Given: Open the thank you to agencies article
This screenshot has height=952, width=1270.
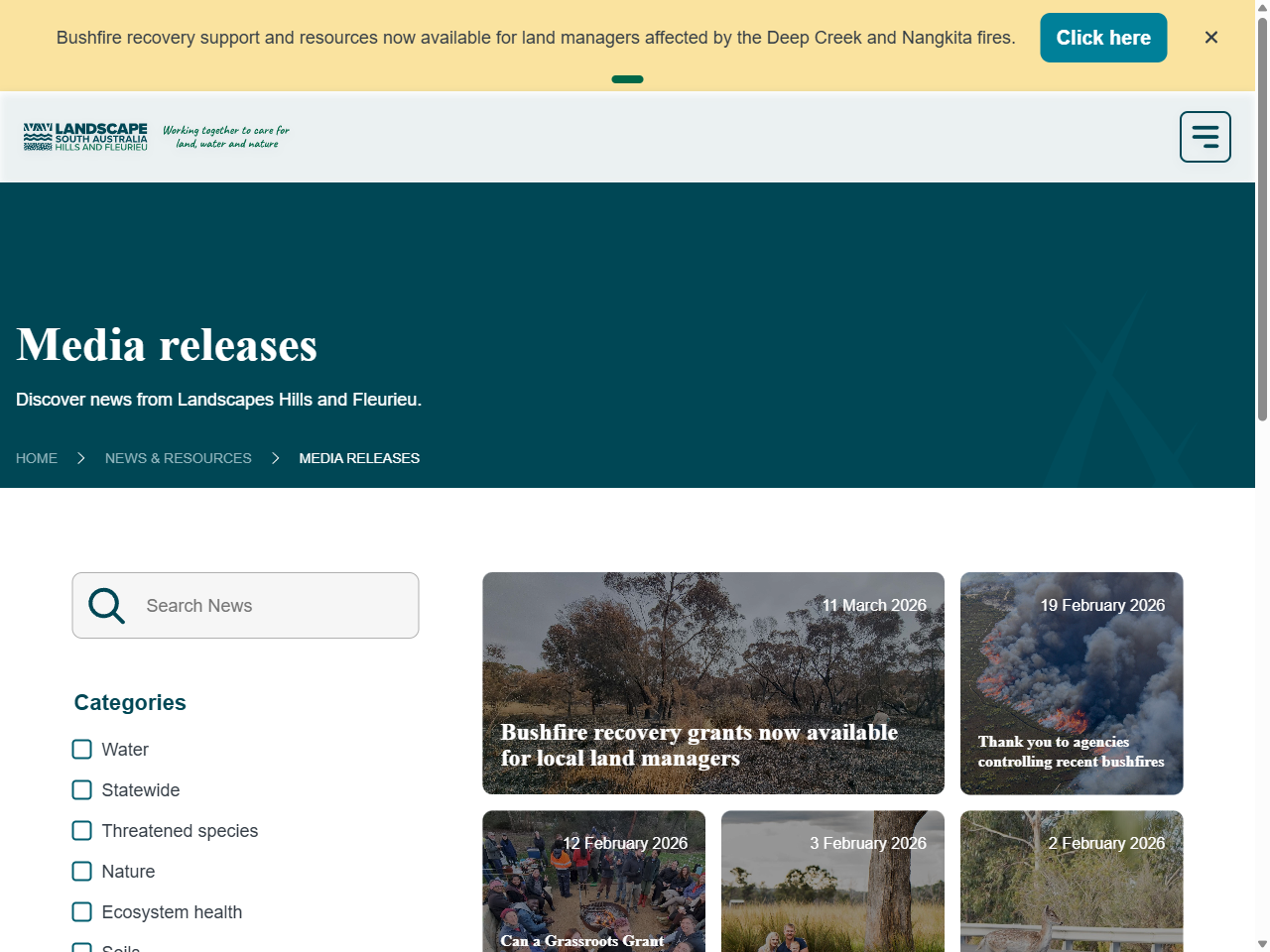Looking at the screenshot, I should pyautogui.click(x=1072, y=683).
